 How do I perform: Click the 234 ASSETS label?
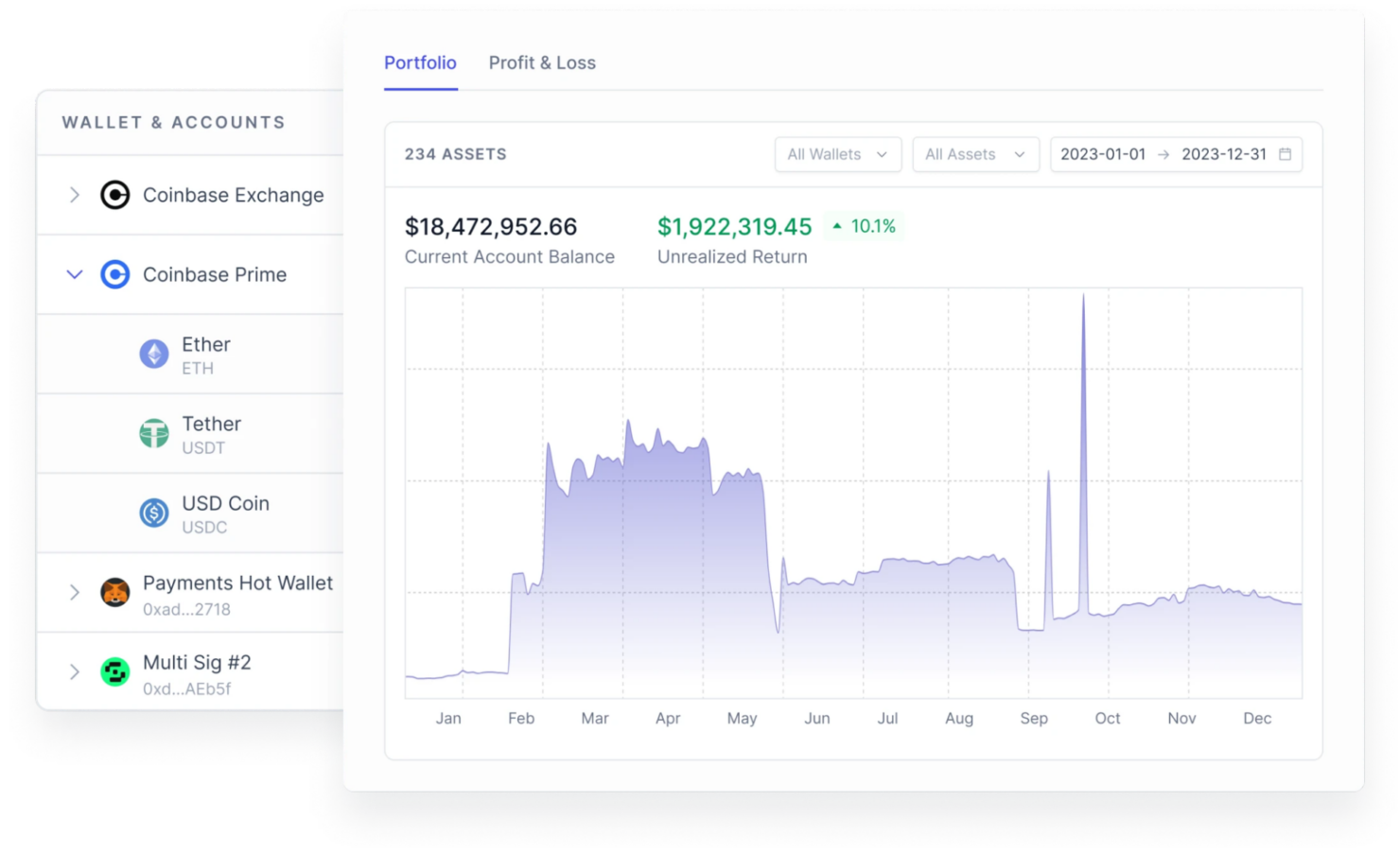click(x=456, y=153)
